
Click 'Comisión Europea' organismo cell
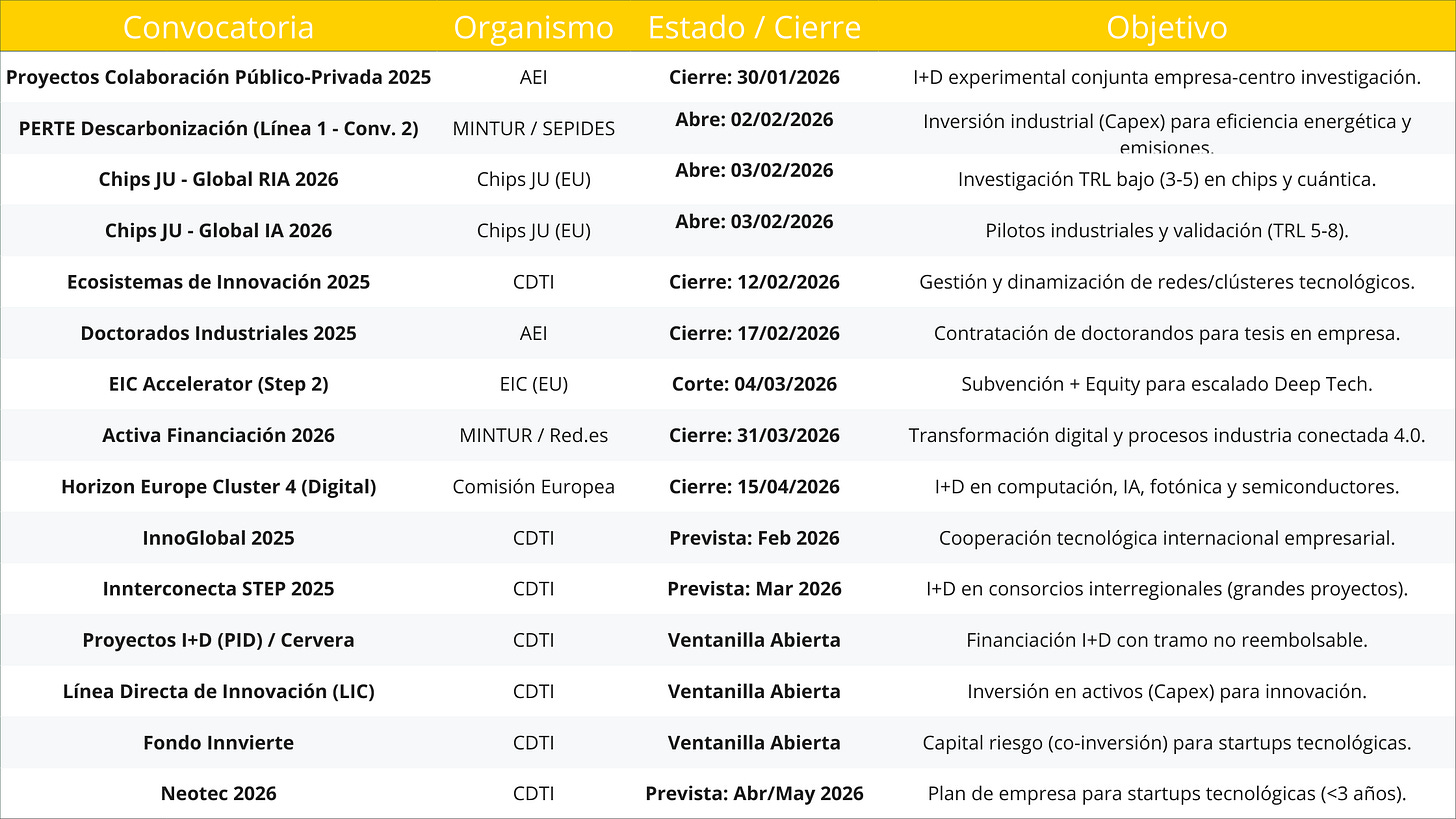pyautogui.click(x=533, y=487)
